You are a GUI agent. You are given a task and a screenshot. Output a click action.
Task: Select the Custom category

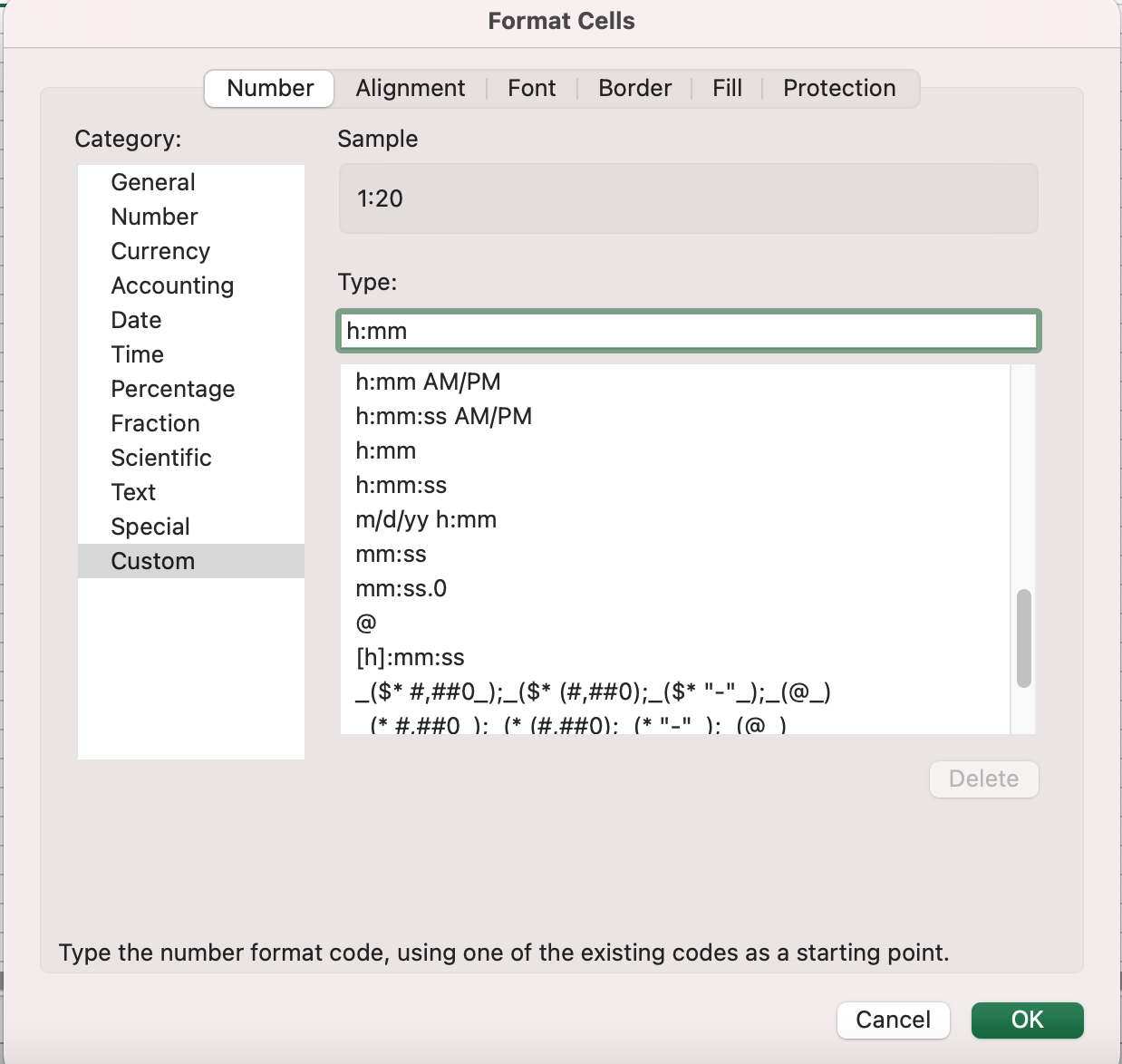coord(191,561)
